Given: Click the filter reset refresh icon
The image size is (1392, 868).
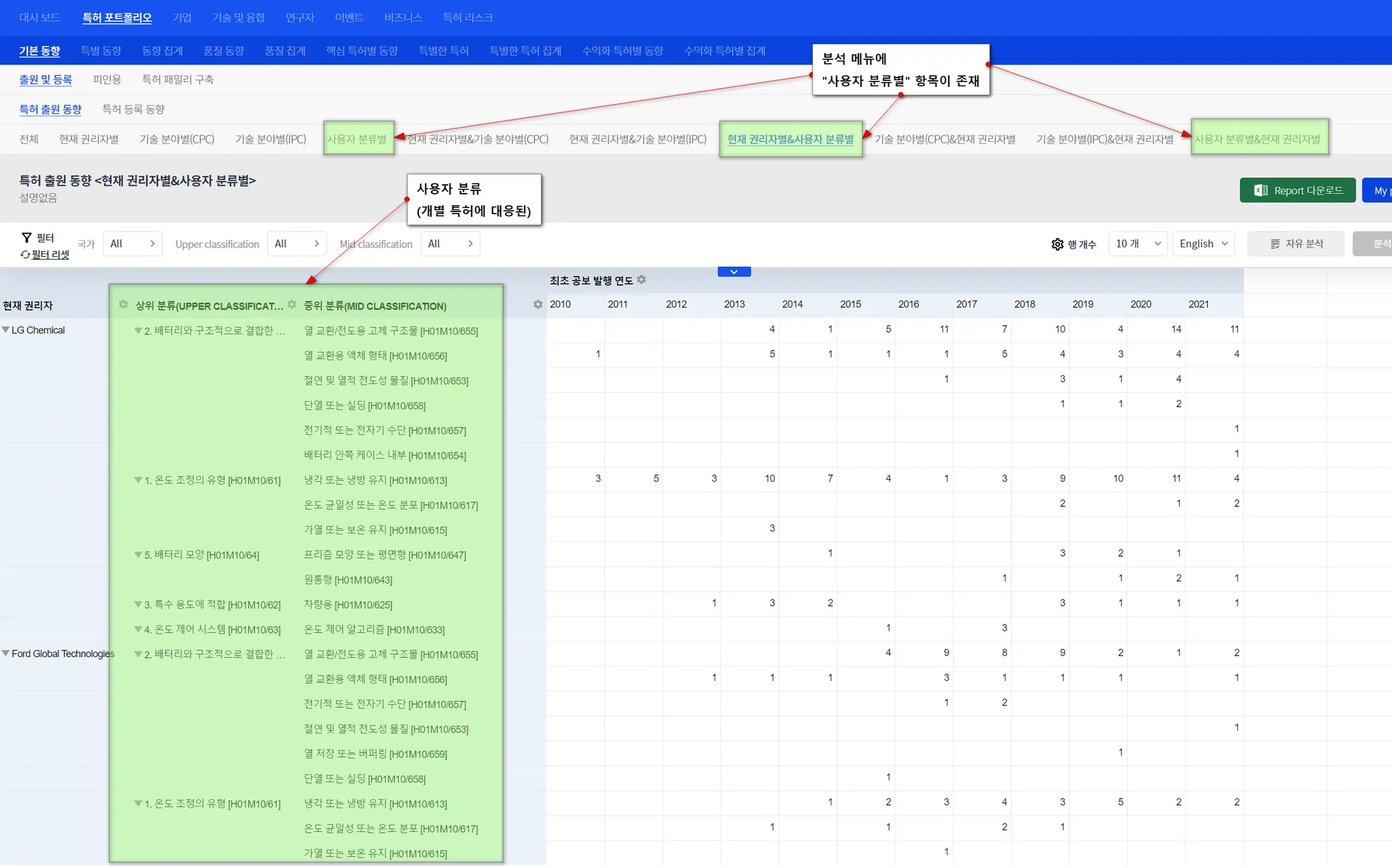Looking at the screenshot, I should (x=25, y=255).
